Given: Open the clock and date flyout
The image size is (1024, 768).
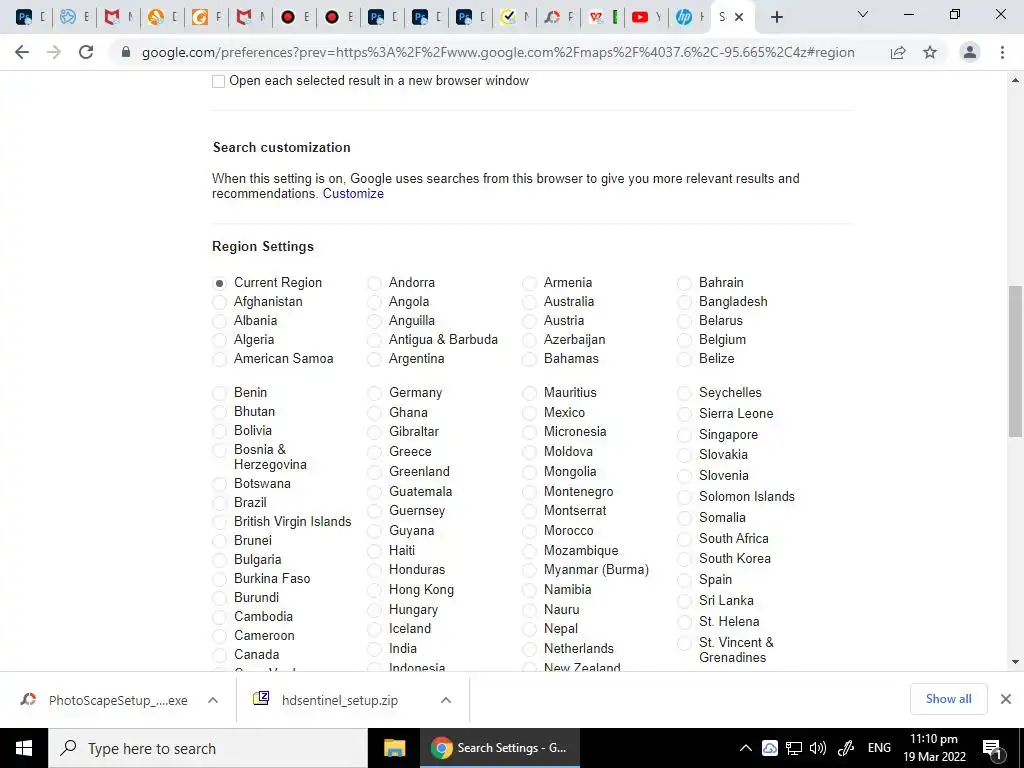Looking at the screenshot, I should pyautogui.click(x=934, y=748).
